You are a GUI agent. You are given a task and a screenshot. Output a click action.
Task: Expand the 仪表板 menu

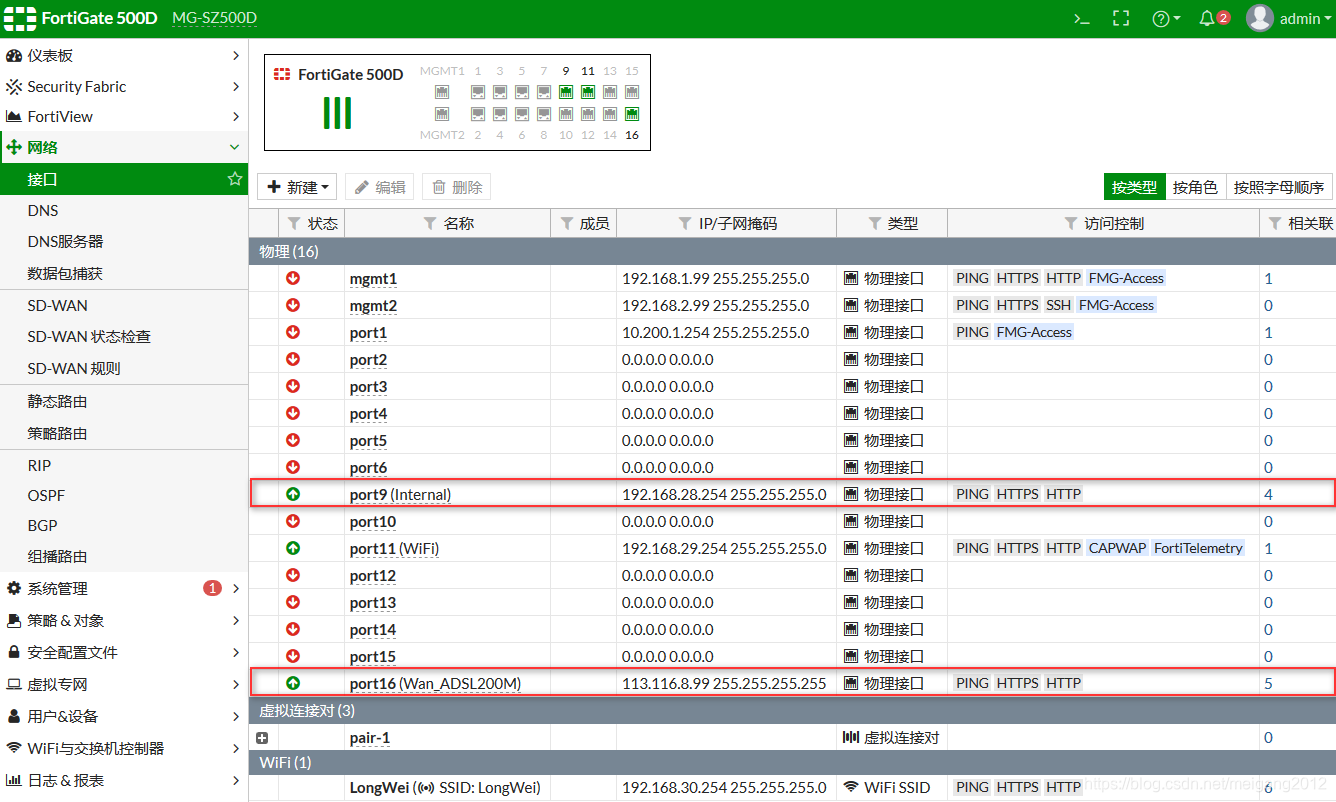(x=124, y=55)
